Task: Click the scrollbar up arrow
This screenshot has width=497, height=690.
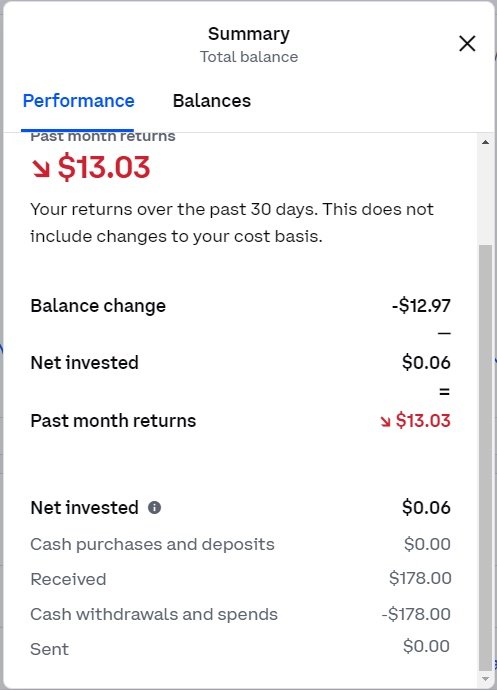Action: 486,142
